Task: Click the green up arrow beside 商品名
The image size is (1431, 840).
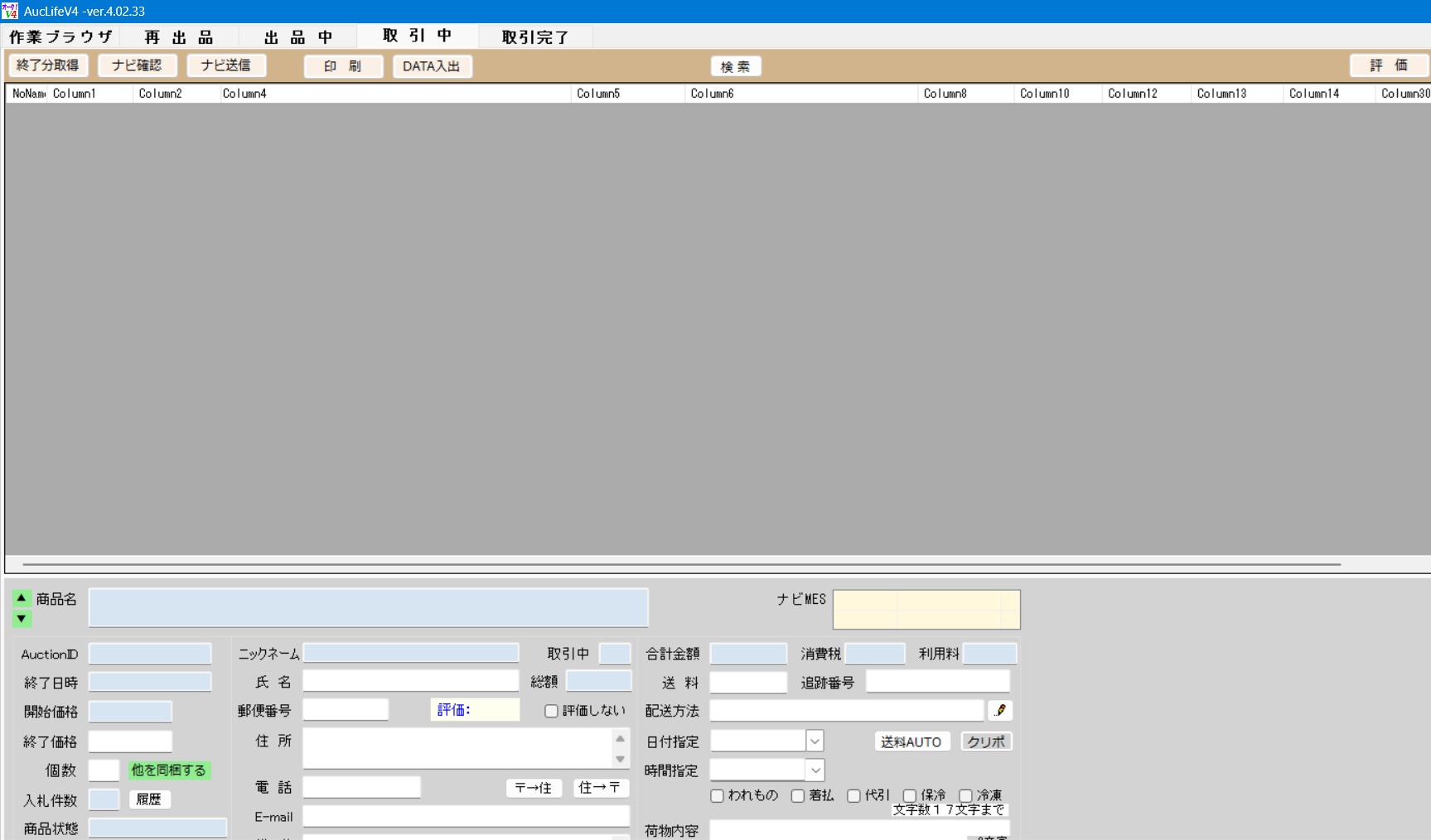Action: [x=22, y=597]
